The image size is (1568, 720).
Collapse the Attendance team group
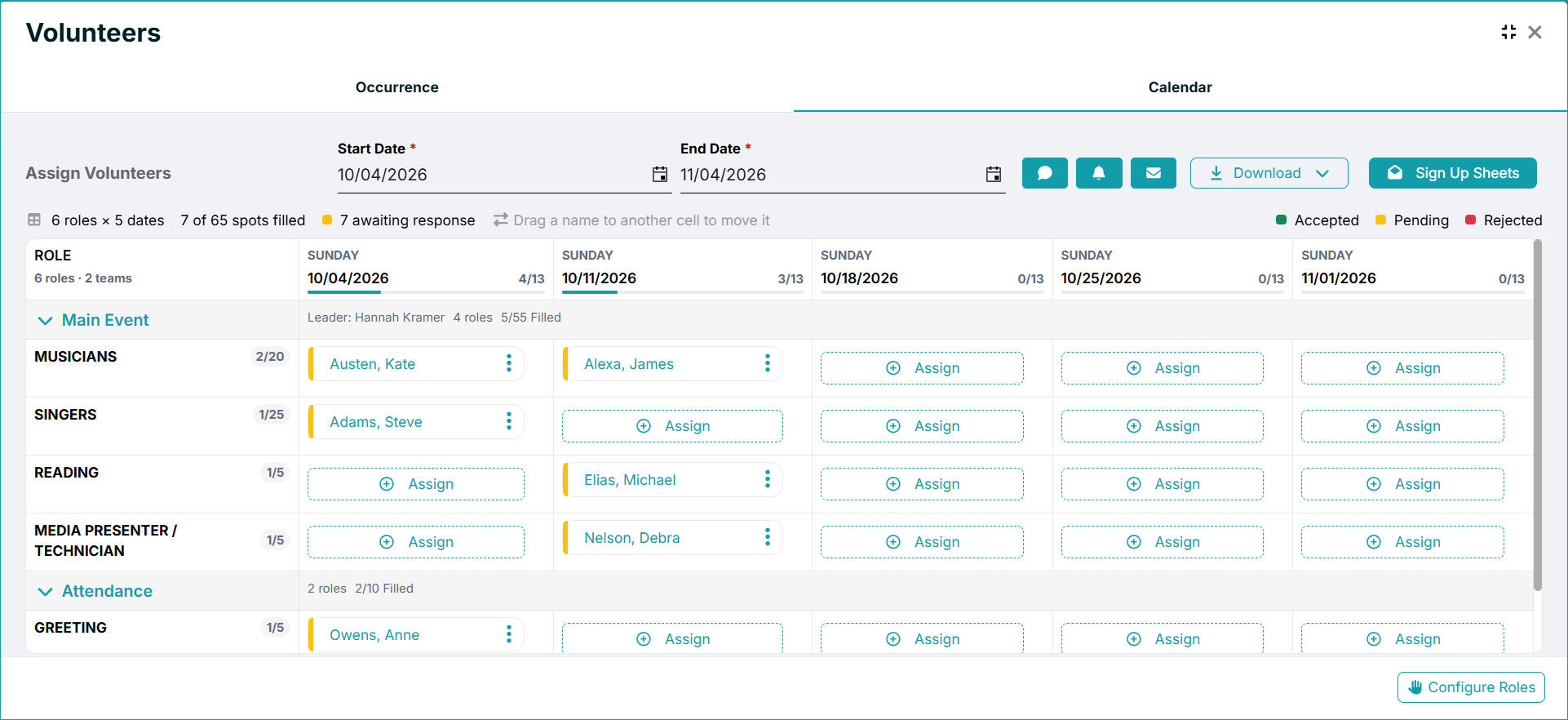[x=46, y=592]
